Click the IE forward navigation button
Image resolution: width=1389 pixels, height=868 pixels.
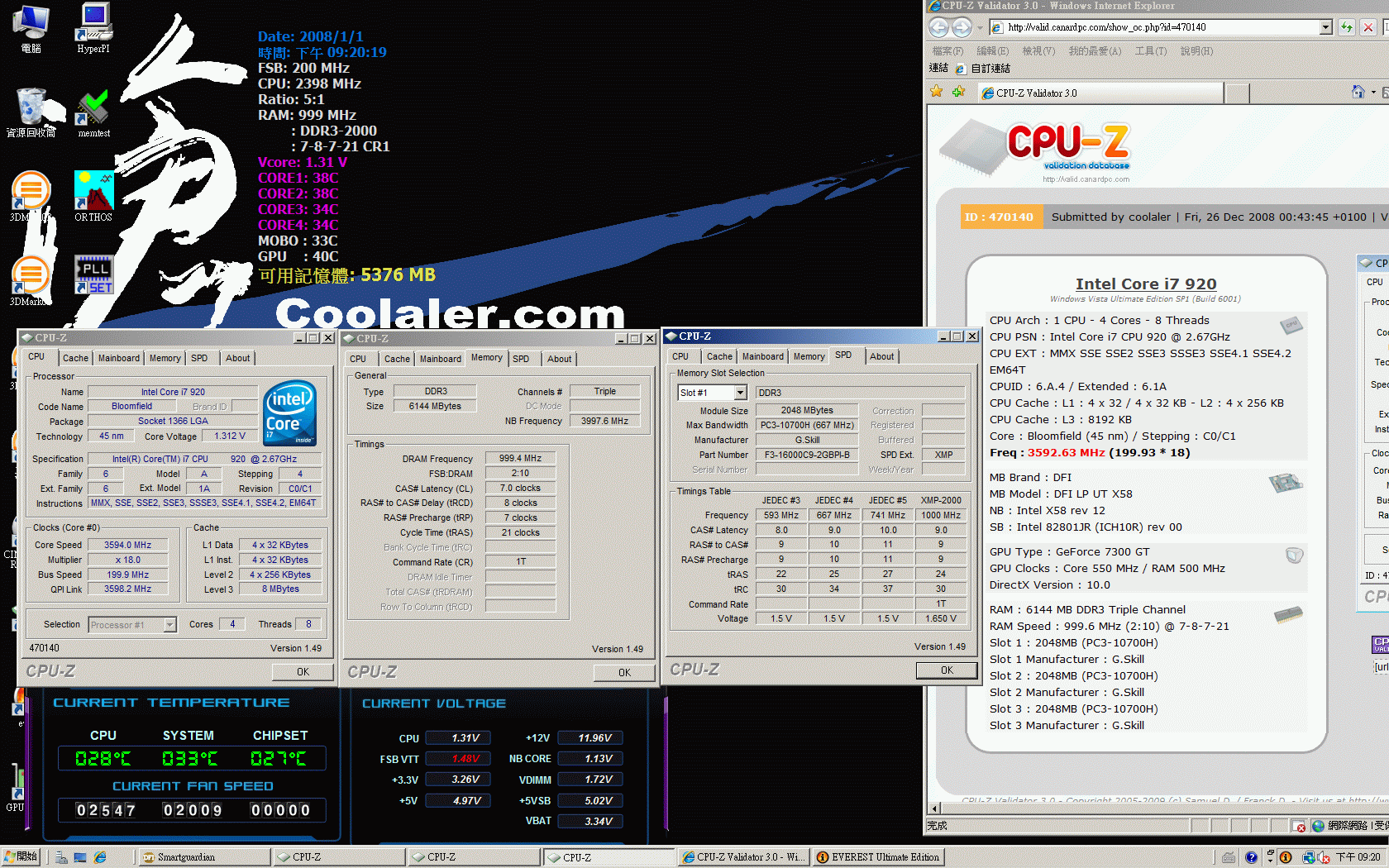pos(962,27)
